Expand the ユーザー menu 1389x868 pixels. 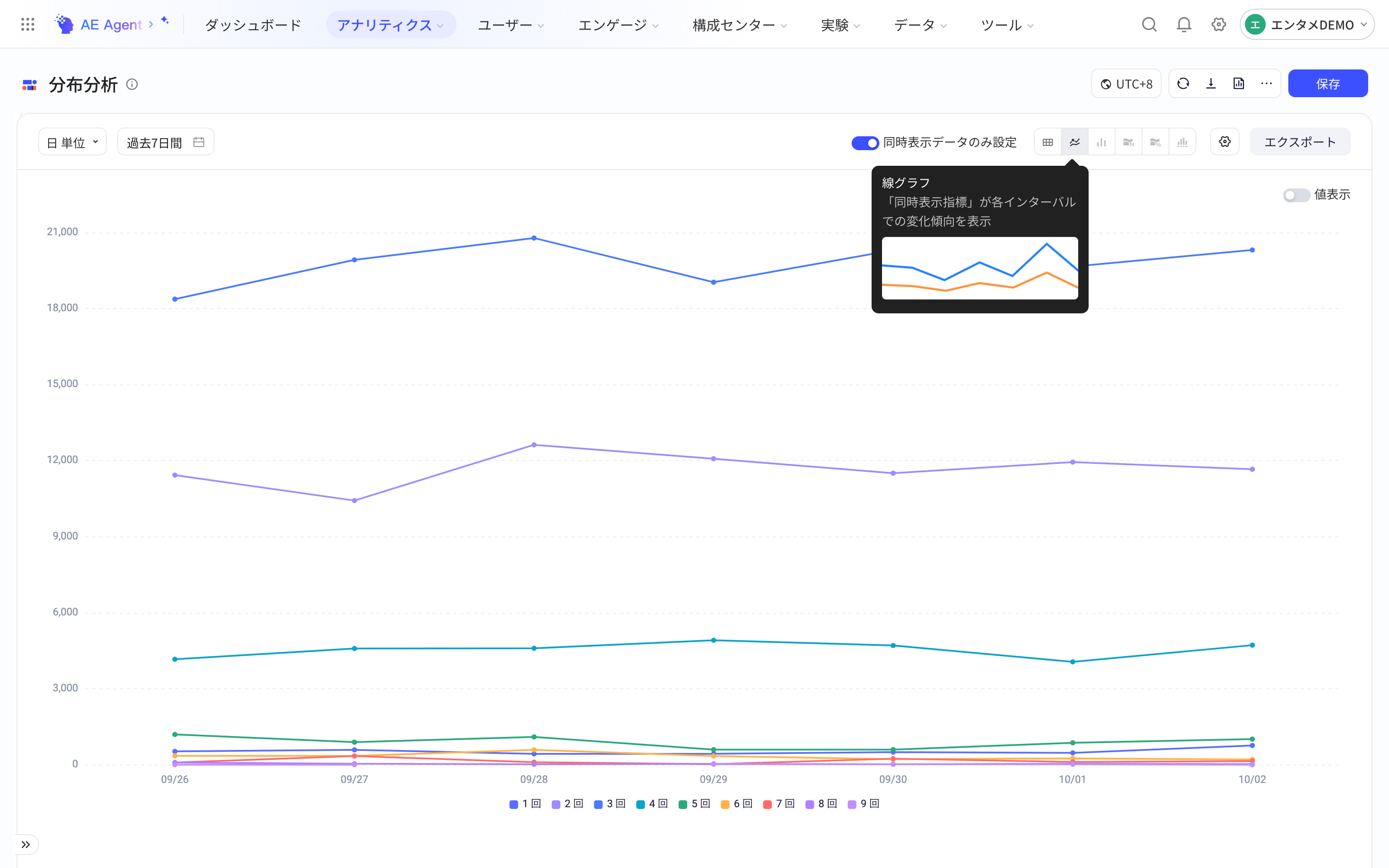point(511,25)
